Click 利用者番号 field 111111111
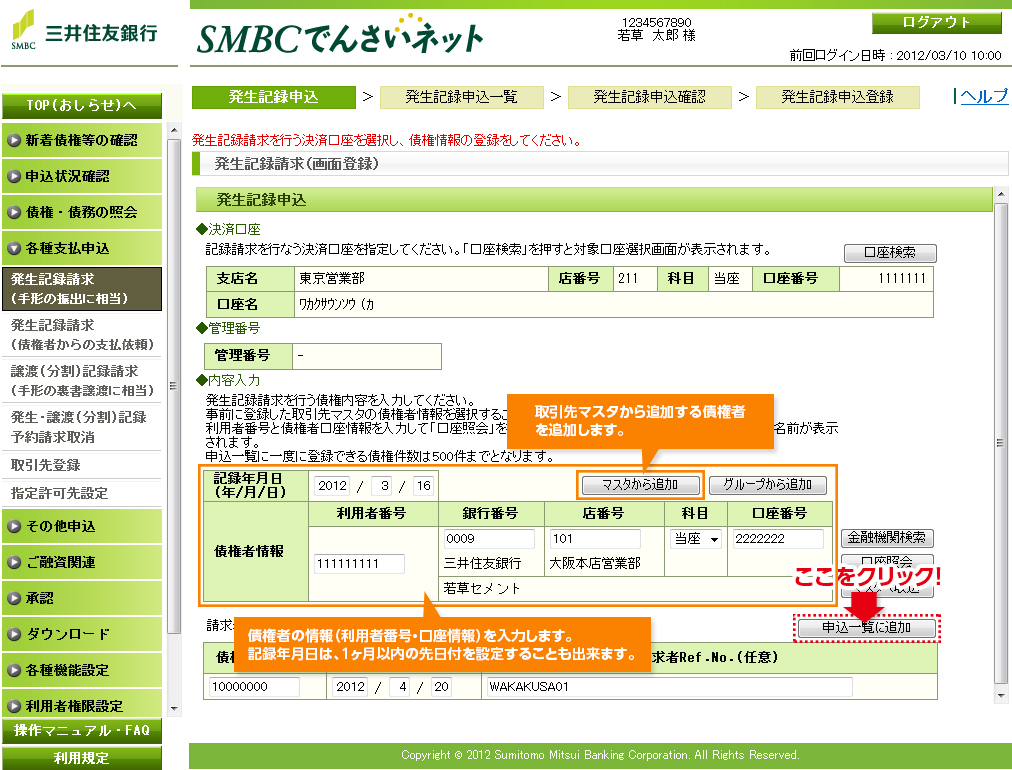 point(359,563)
